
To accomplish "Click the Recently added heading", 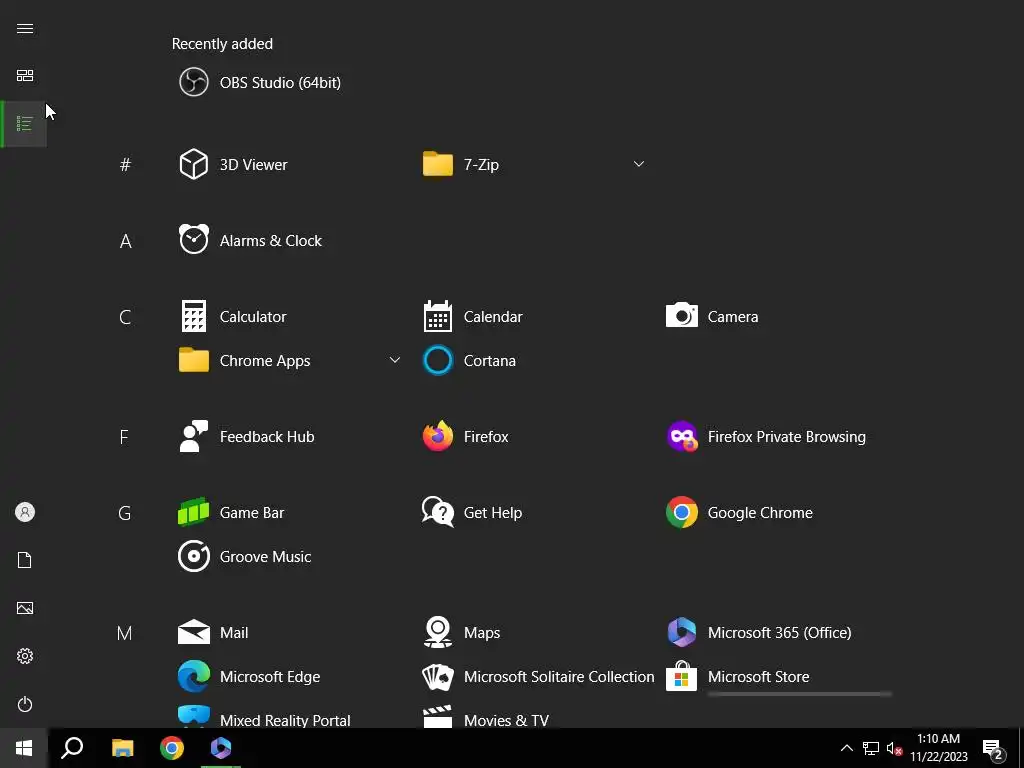I will [x=222, y=44].
